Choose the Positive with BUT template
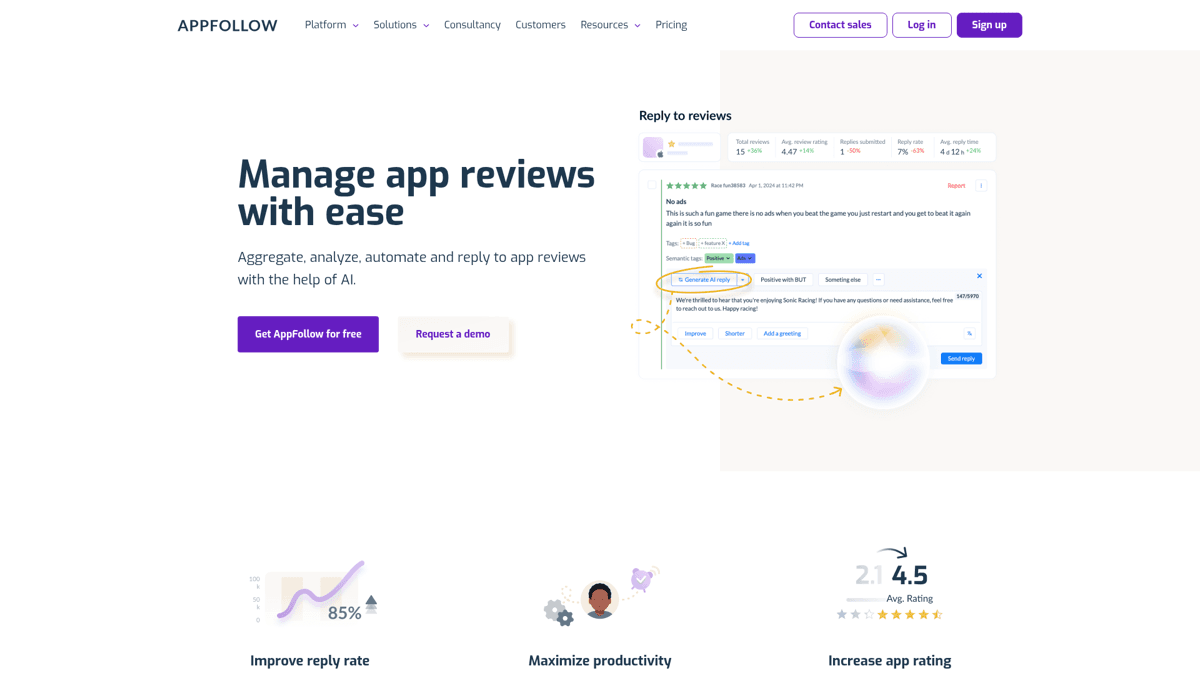Image resolution: width=1200 pixels, height=675 pixels. 783,280
